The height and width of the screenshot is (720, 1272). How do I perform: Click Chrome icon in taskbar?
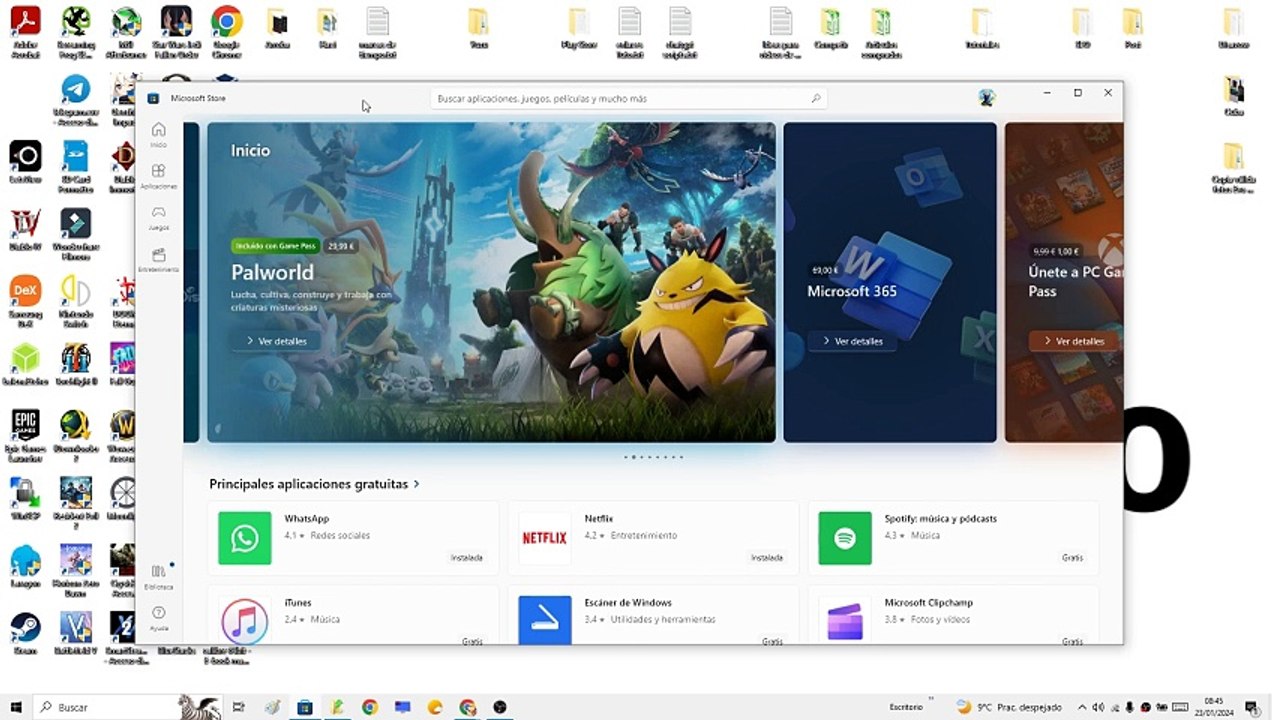369,707
